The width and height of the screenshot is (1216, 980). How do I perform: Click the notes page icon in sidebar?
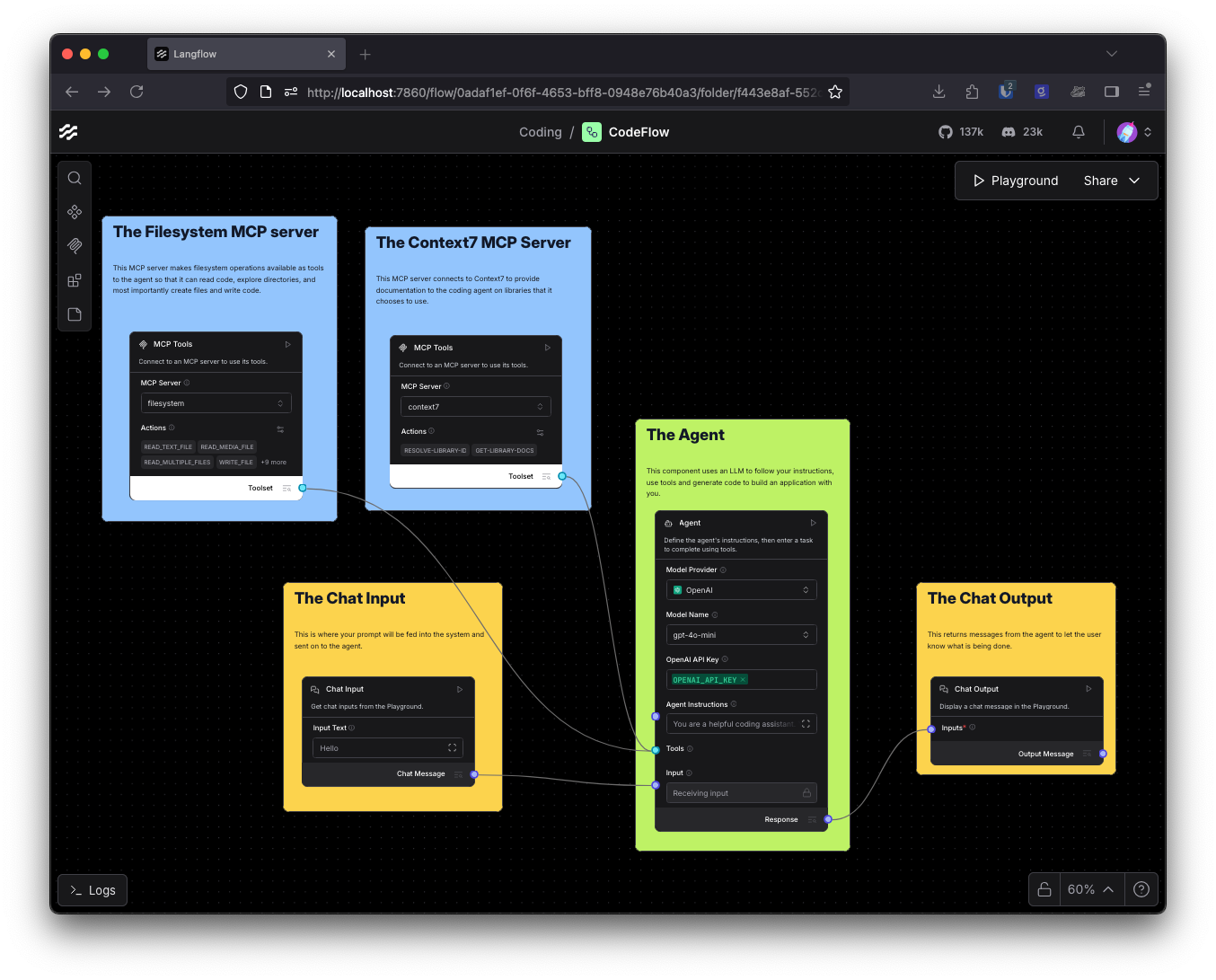pyautogui.click(x=75, y=314)
